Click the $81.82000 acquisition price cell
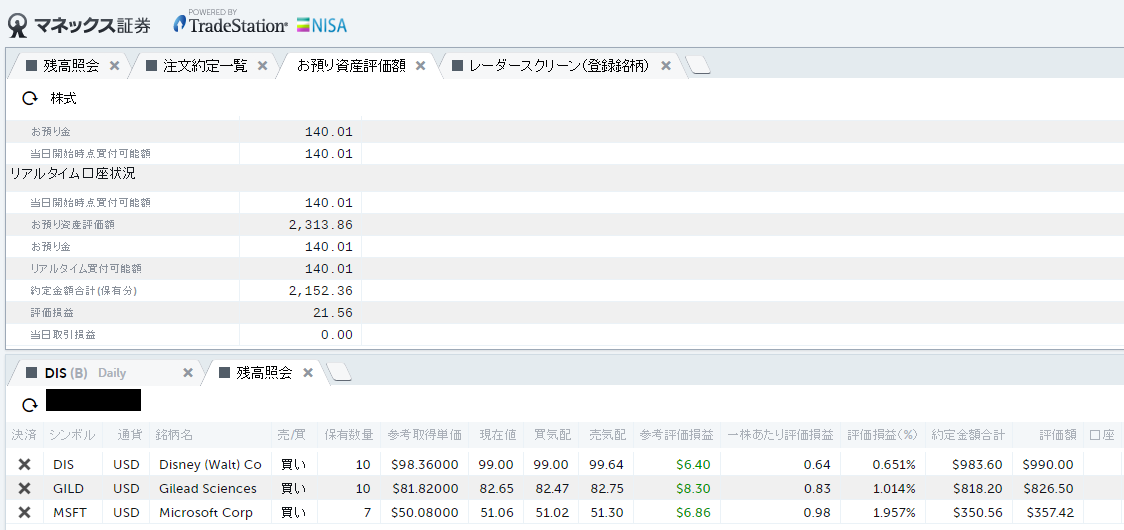 pos(425,488)
